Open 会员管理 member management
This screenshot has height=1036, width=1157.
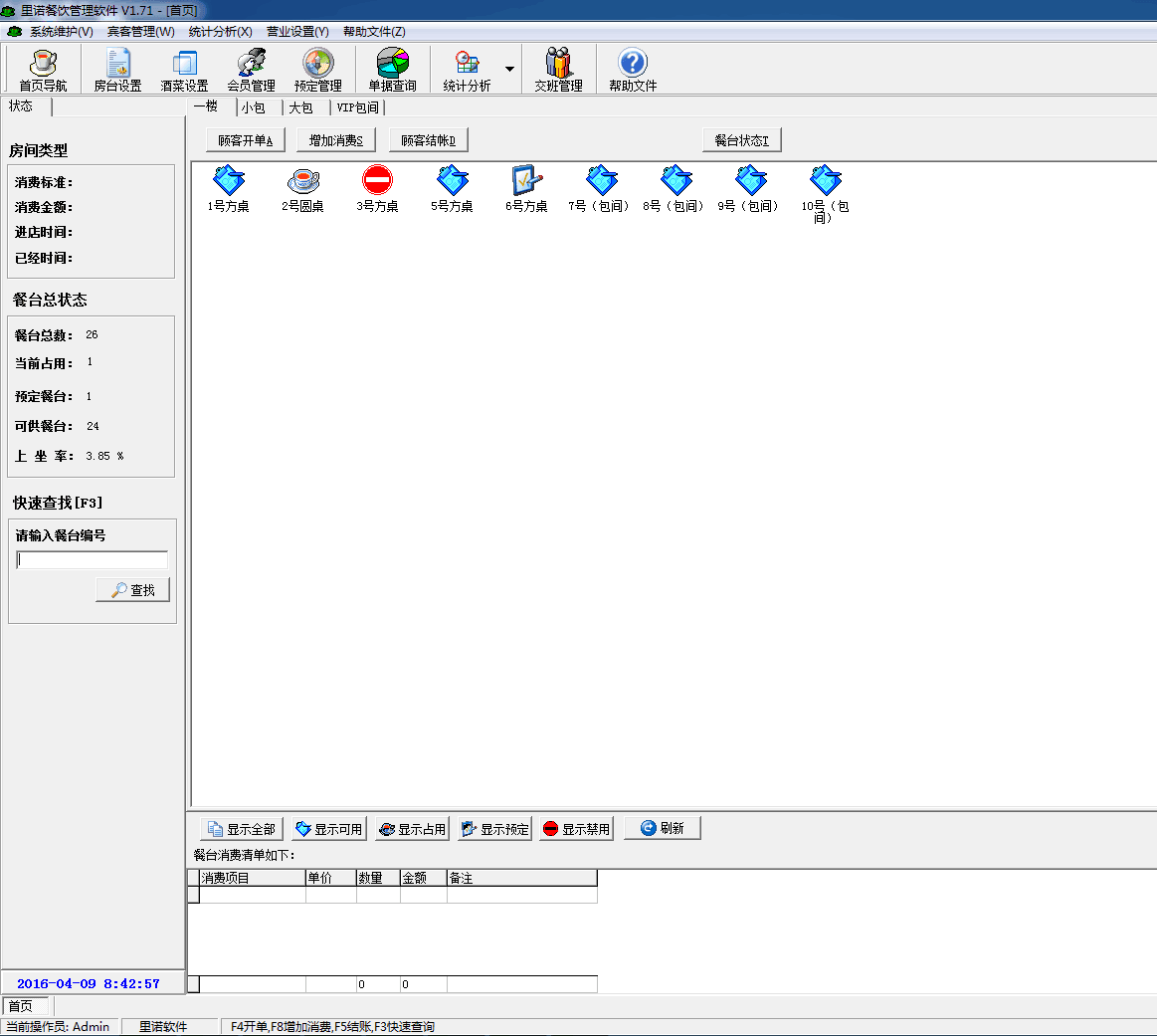coord(251,70)
